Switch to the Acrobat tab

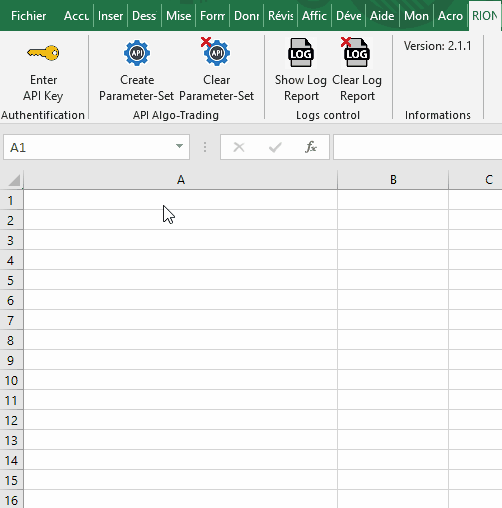coord(450,16)
